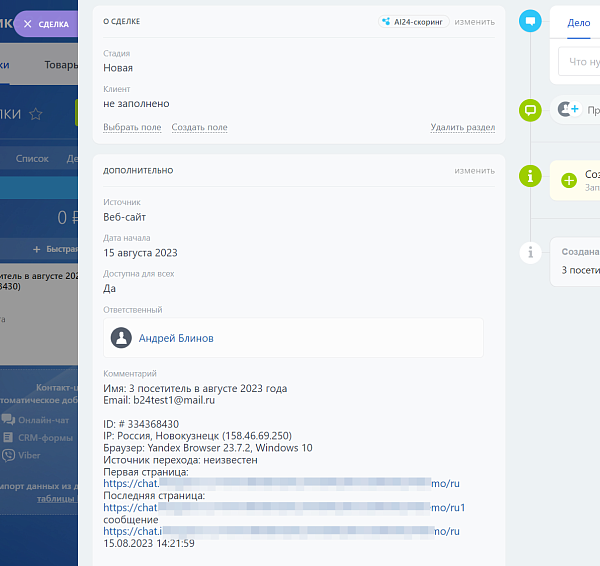This screenshot has width=600, height=566.
Task: Click Создать поле link
Action: 199,127
